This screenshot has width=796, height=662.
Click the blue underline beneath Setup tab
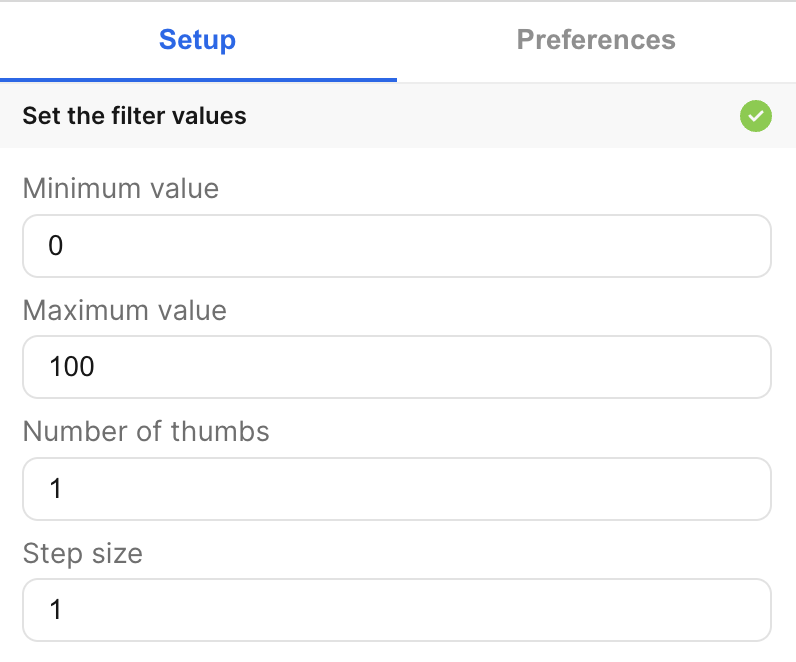198,79
